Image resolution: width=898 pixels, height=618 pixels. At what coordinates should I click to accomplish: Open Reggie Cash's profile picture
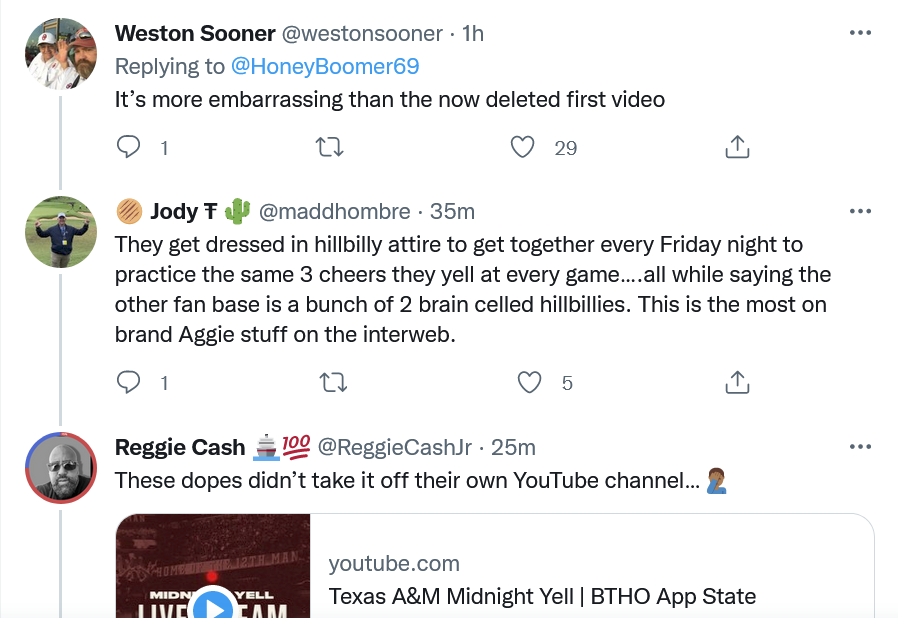pos(60,468)
